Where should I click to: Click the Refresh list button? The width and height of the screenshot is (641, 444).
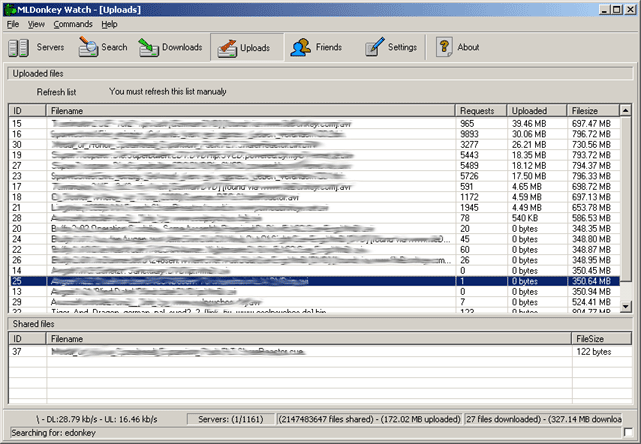pyautogui.click(x=57, y=92)
